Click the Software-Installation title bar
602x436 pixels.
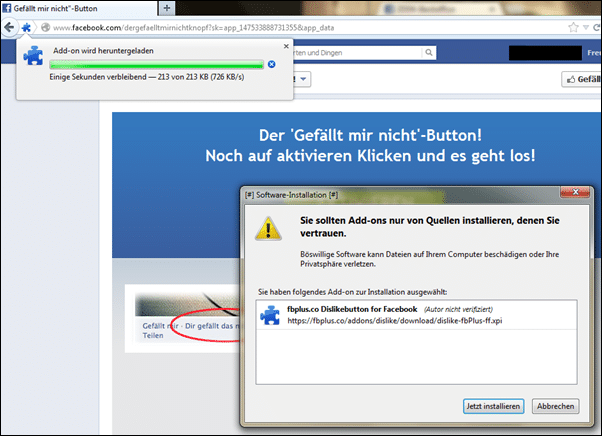click(x=401, y=195)
